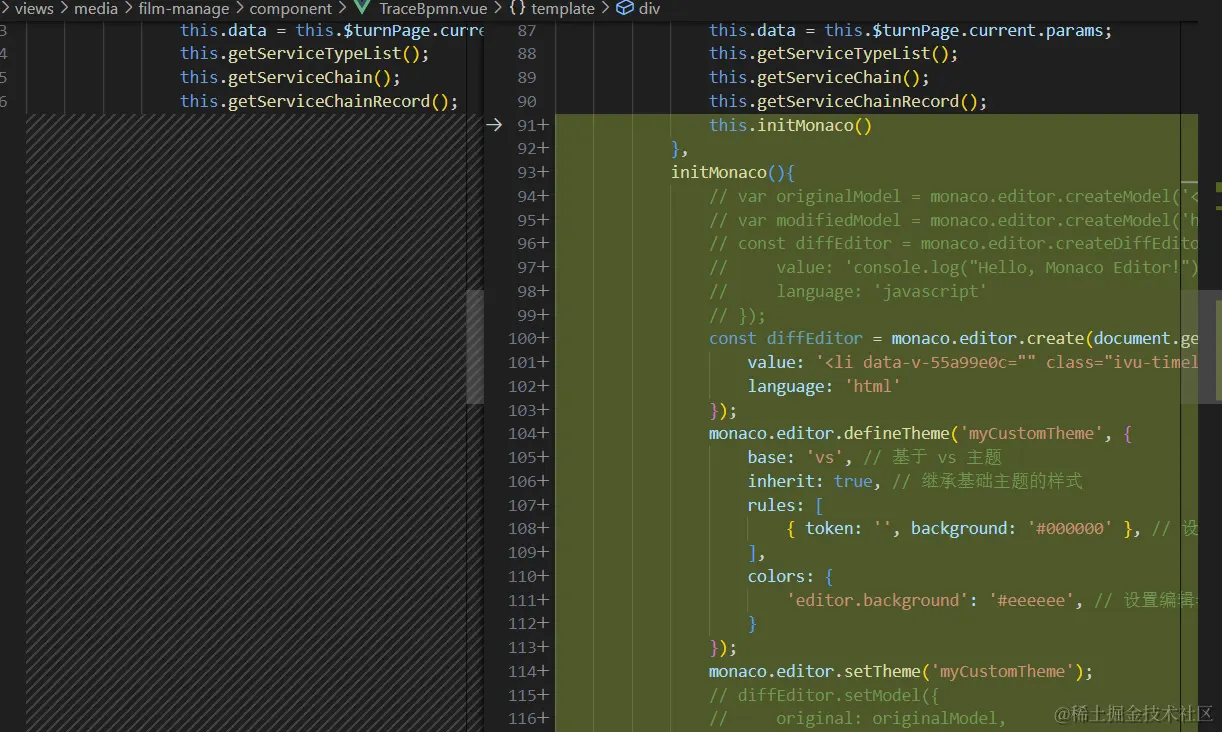
Task: Select the 'template' breadcrumb symbol
Action: point(563,9)
